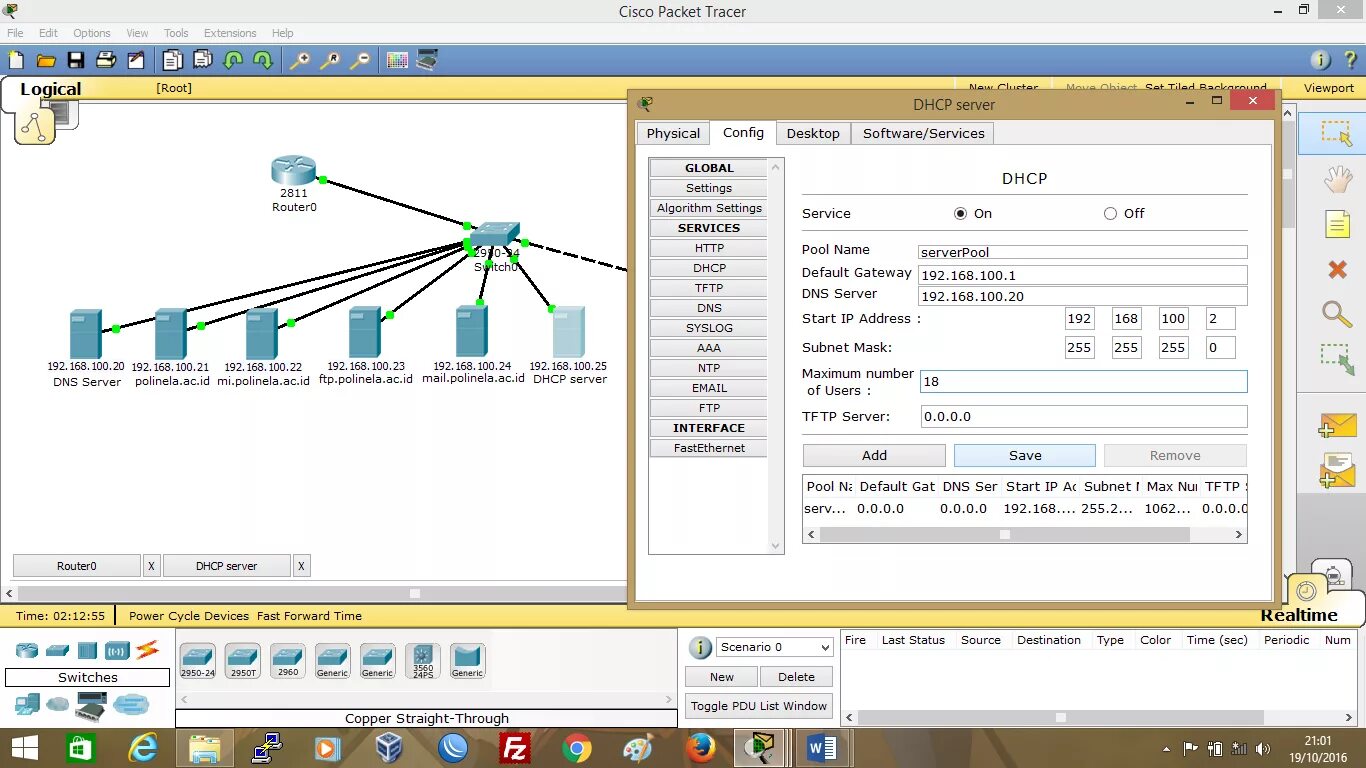This screenshot has width=1366, height=768.
Task: Click the Zoom Out magnifier icon
Action: [x=360, y=60]
